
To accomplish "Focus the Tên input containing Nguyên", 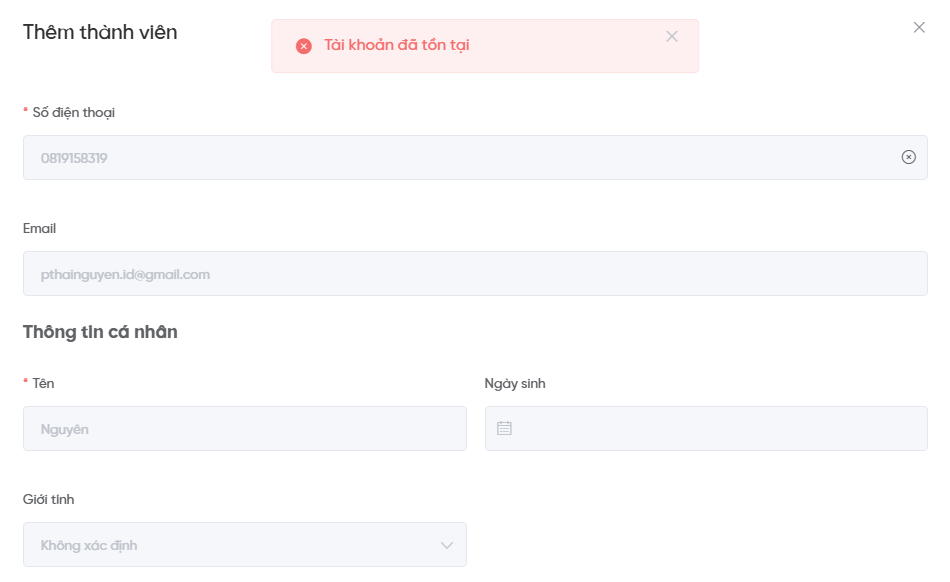I will (x=244, y=428).
